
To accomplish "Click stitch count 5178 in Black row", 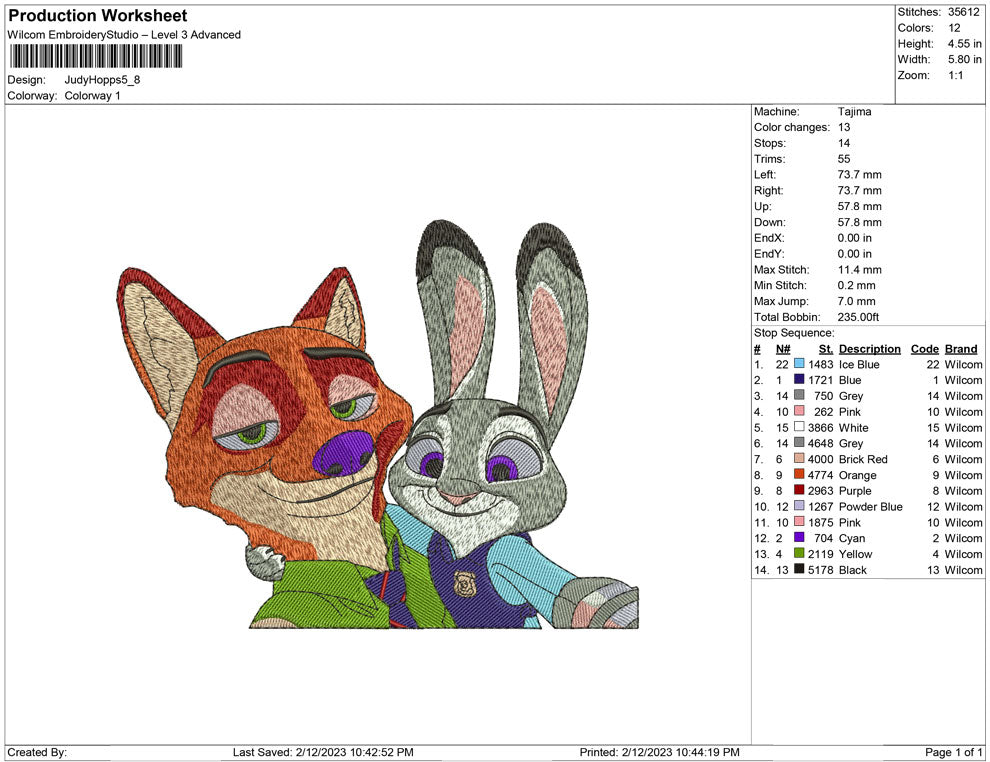I will (x=821, y=569).
